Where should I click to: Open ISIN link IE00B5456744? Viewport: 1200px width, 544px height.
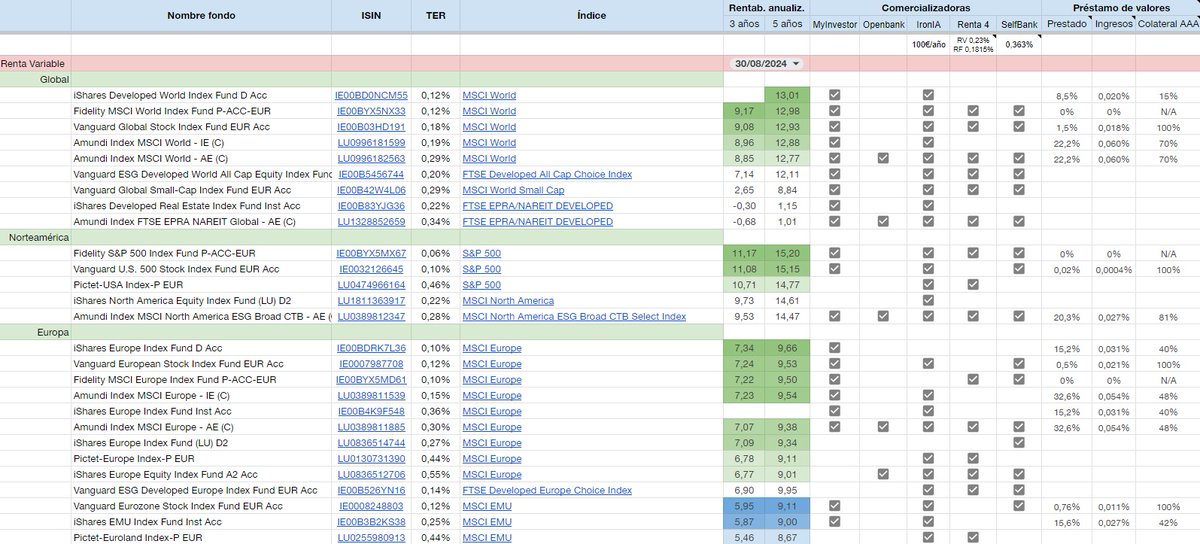click(x=371, y=174)
